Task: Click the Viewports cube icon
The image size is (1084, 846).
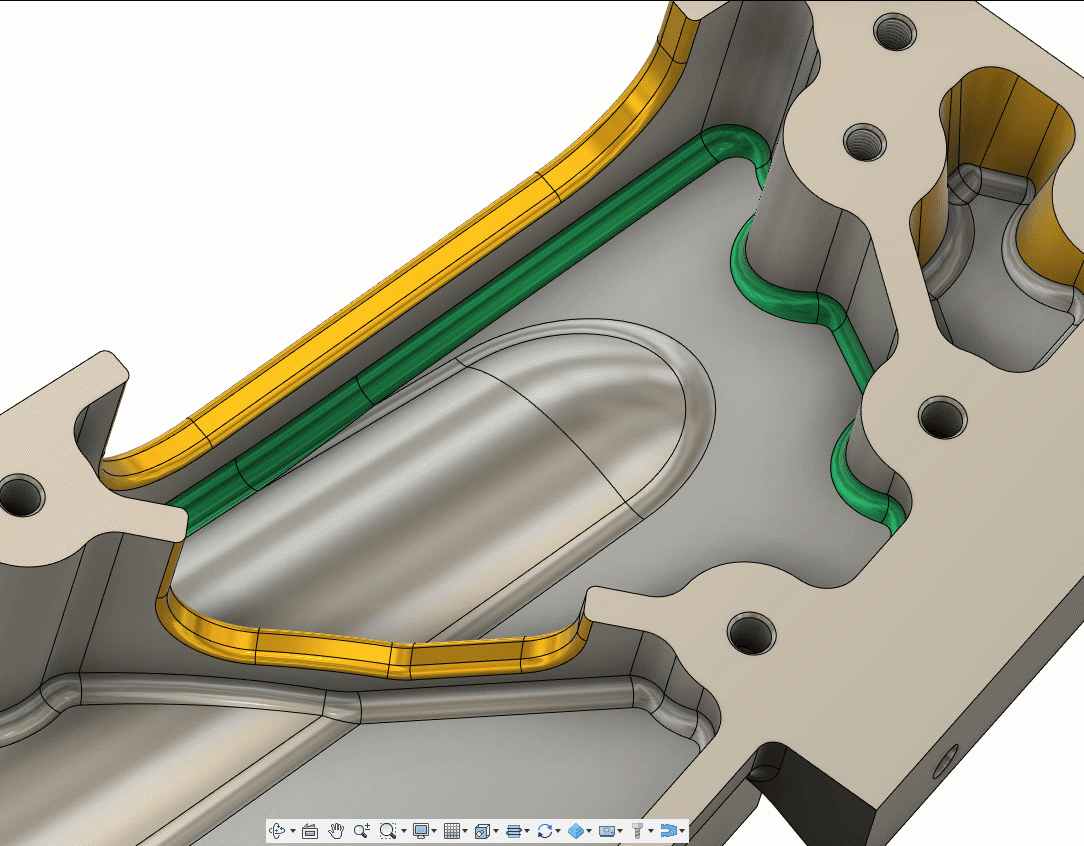Action: [x=483, y=831]
